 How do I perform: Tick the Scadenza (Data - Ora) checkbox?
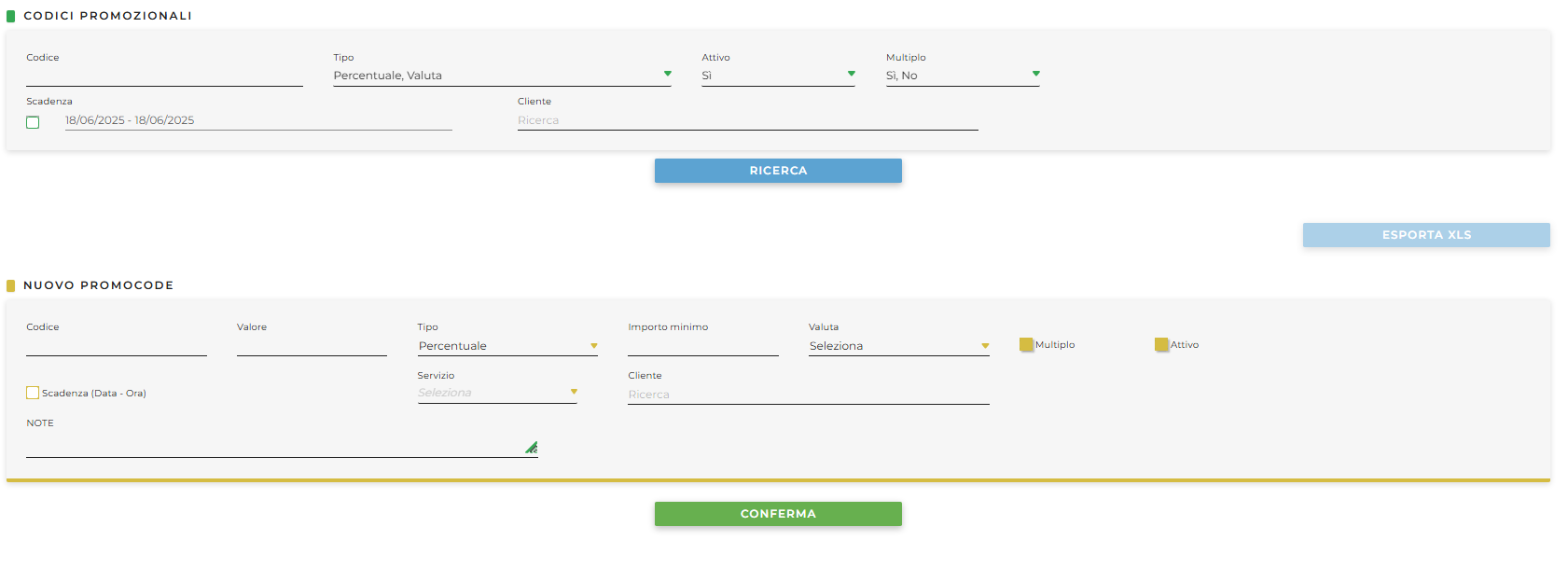click(x=33, y=393)
